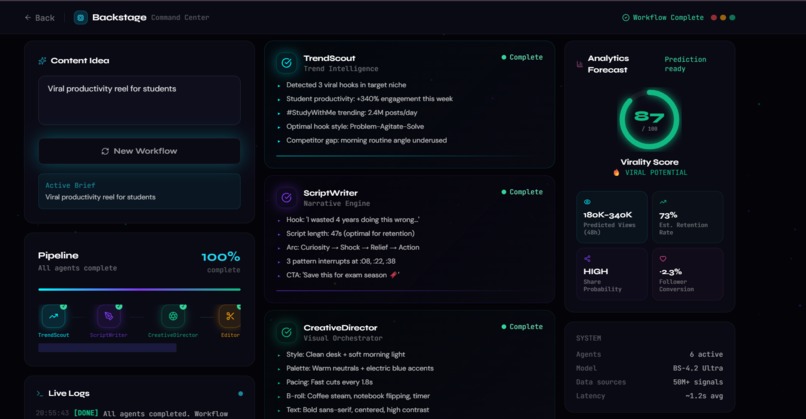Viewport: 806px width, 419px height.
Task: Click the '6 active' agents value
Action: point(706,354)
